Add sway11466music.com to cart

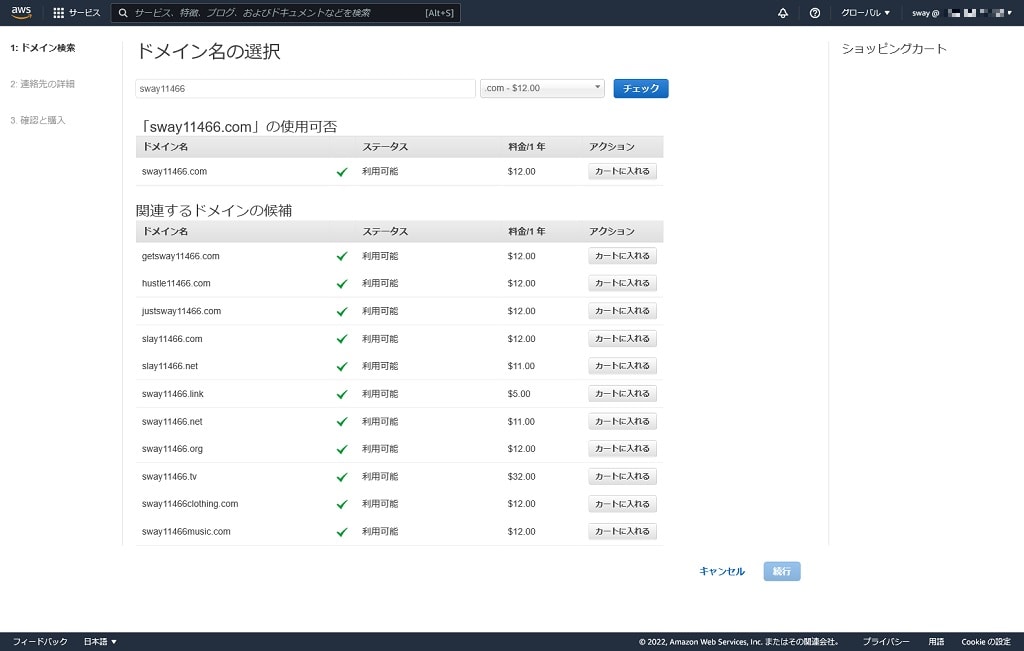click(x=622, y=532)
